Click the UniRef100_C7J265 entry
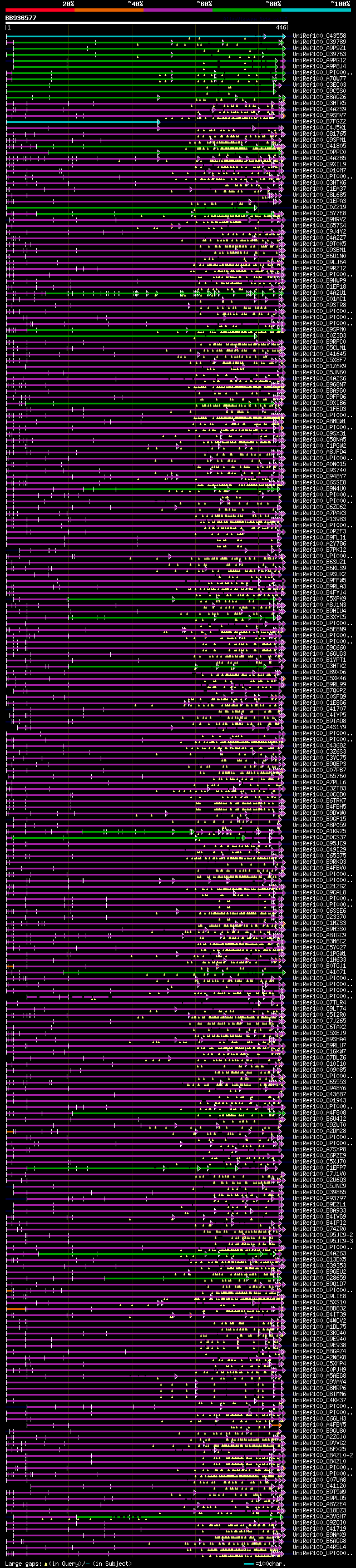356x1568 pixels. [319, 1020]
